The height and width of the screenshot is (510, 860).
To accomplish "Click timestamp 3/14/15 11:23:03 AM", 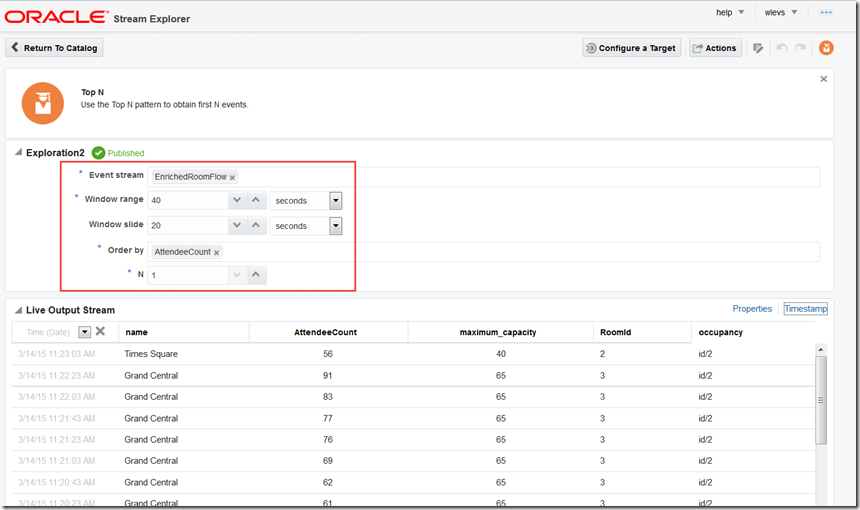I will [56, 354].
